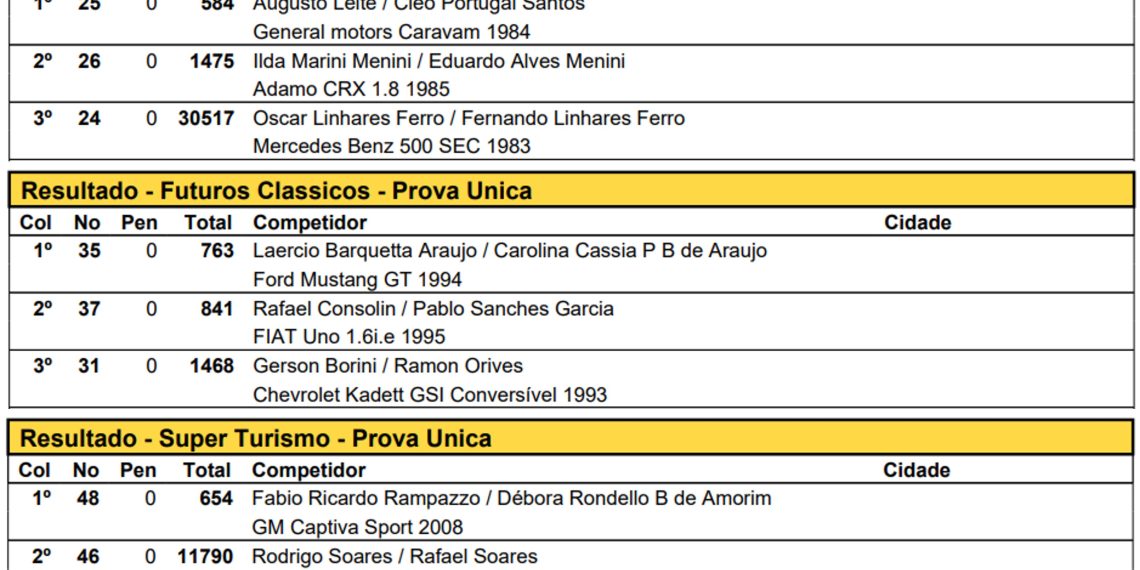Click the General motors Caravam 1984 text
Screen dimensions: 1140x570
[x=391, y=32]
